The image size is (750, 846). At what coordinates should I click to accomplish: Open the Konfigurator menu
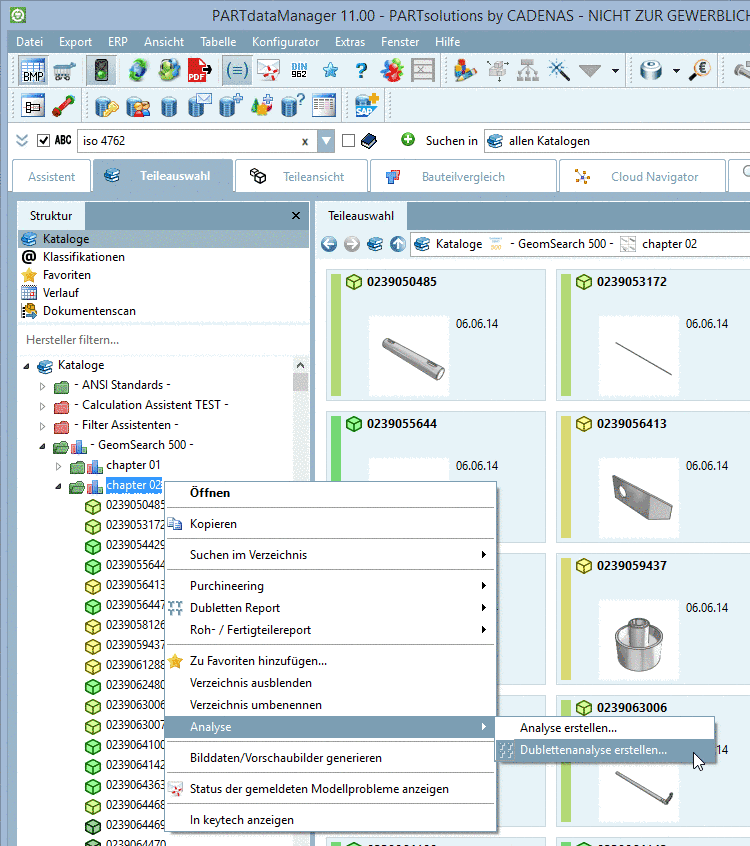(285, 42)
